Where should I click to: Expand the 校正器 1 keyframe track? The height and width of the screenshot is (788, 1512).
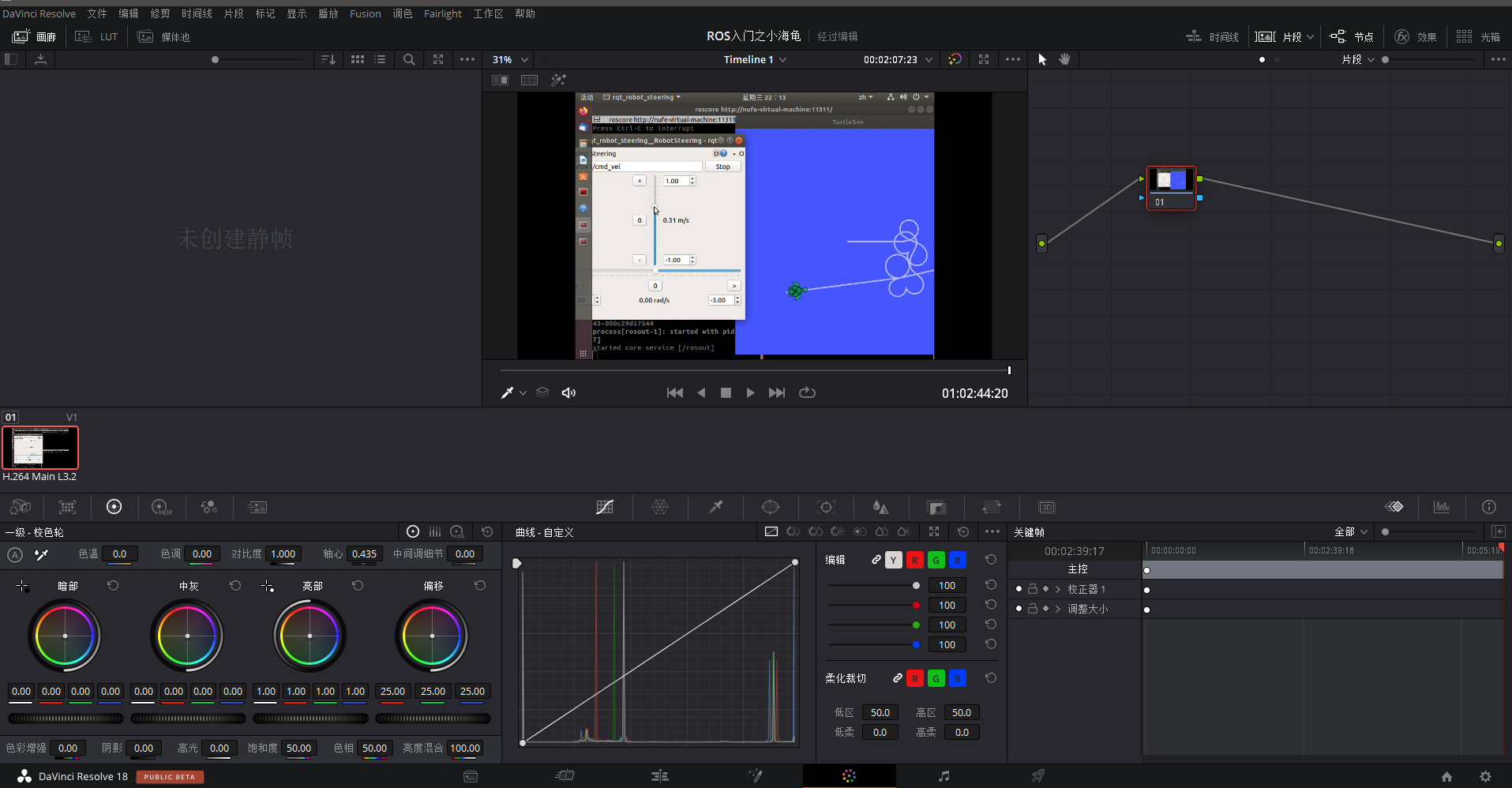1058,589
